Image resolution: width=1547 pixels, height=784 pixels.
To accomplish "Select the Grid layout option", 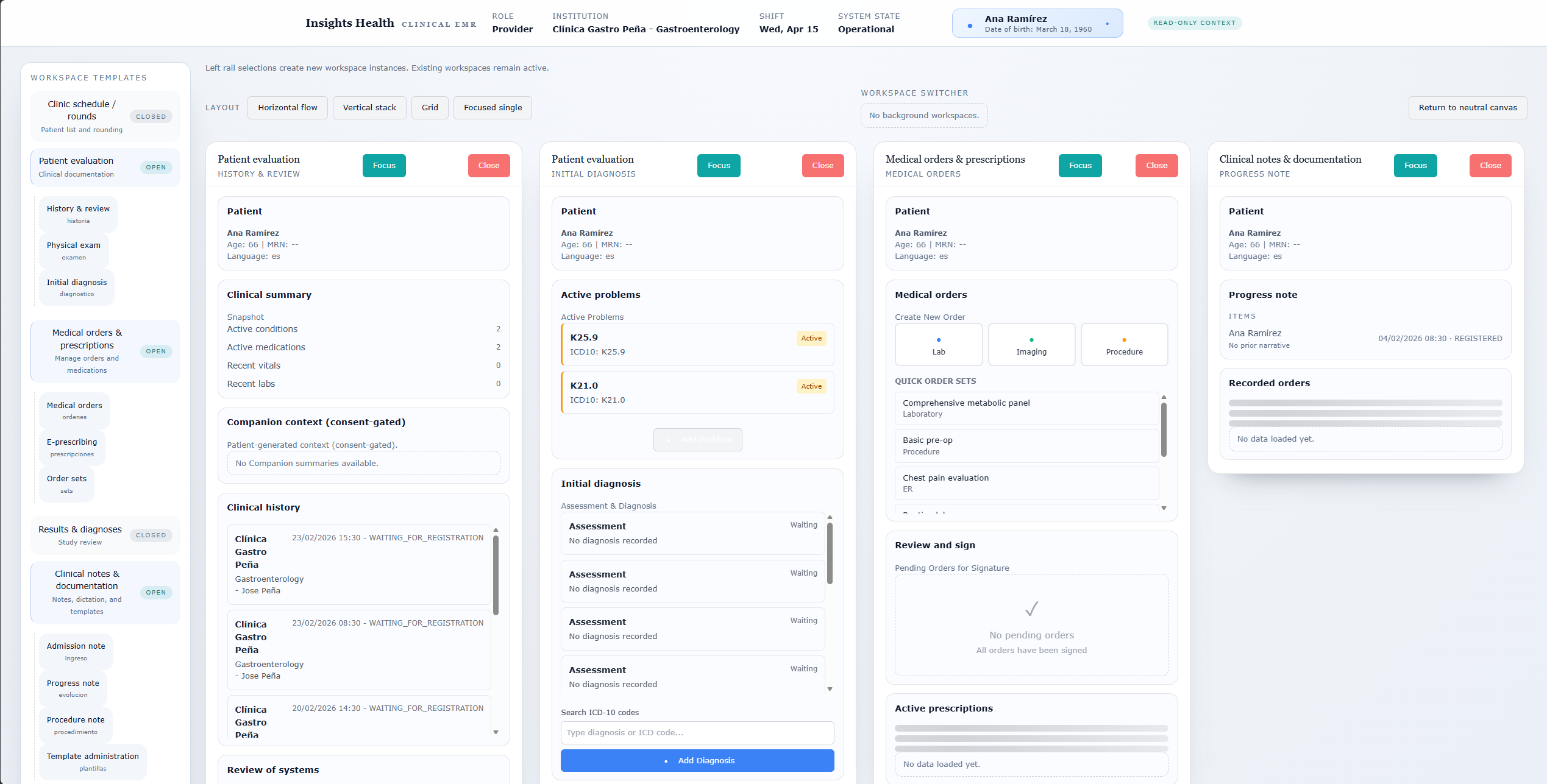I will coord(430,108).
